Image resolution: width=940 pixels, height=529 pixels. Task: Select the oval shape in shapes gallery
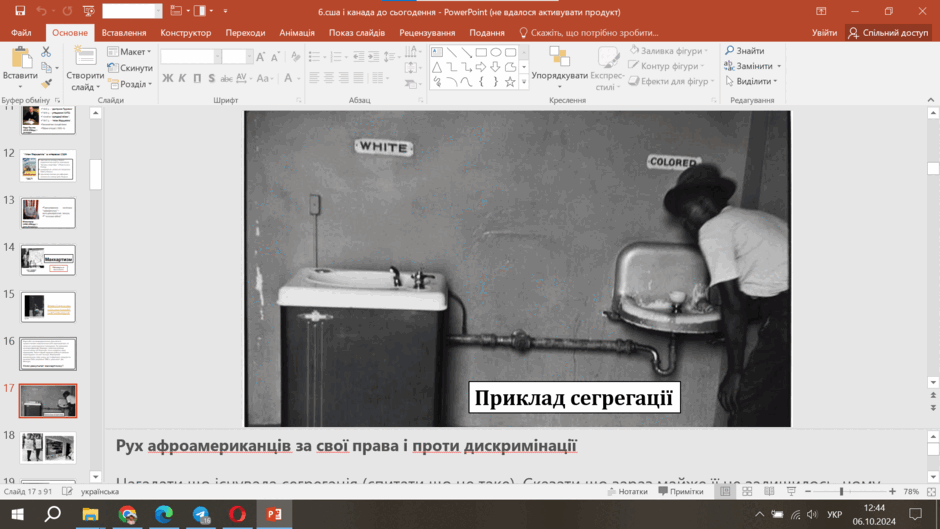[496, 52]
